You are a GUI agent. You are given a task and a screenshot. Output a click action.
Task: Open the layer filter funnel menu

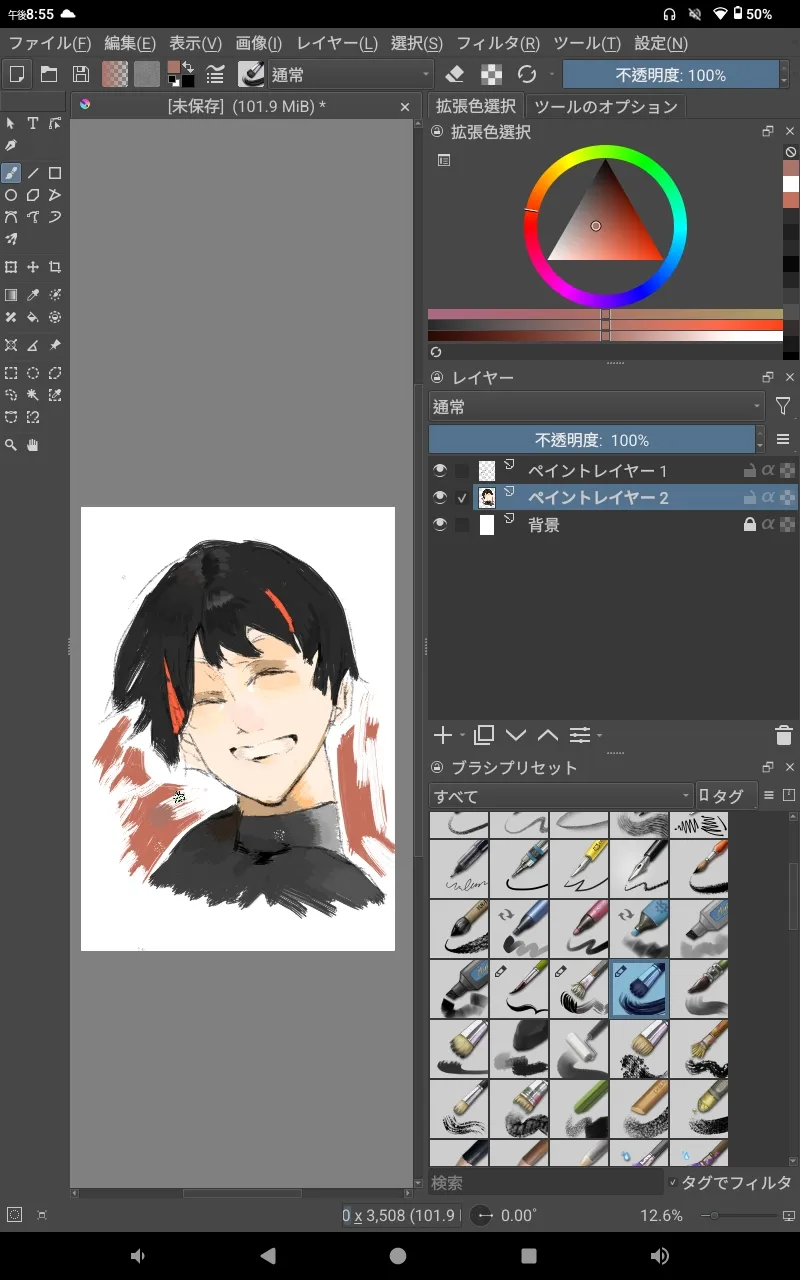tap(783, 406)
